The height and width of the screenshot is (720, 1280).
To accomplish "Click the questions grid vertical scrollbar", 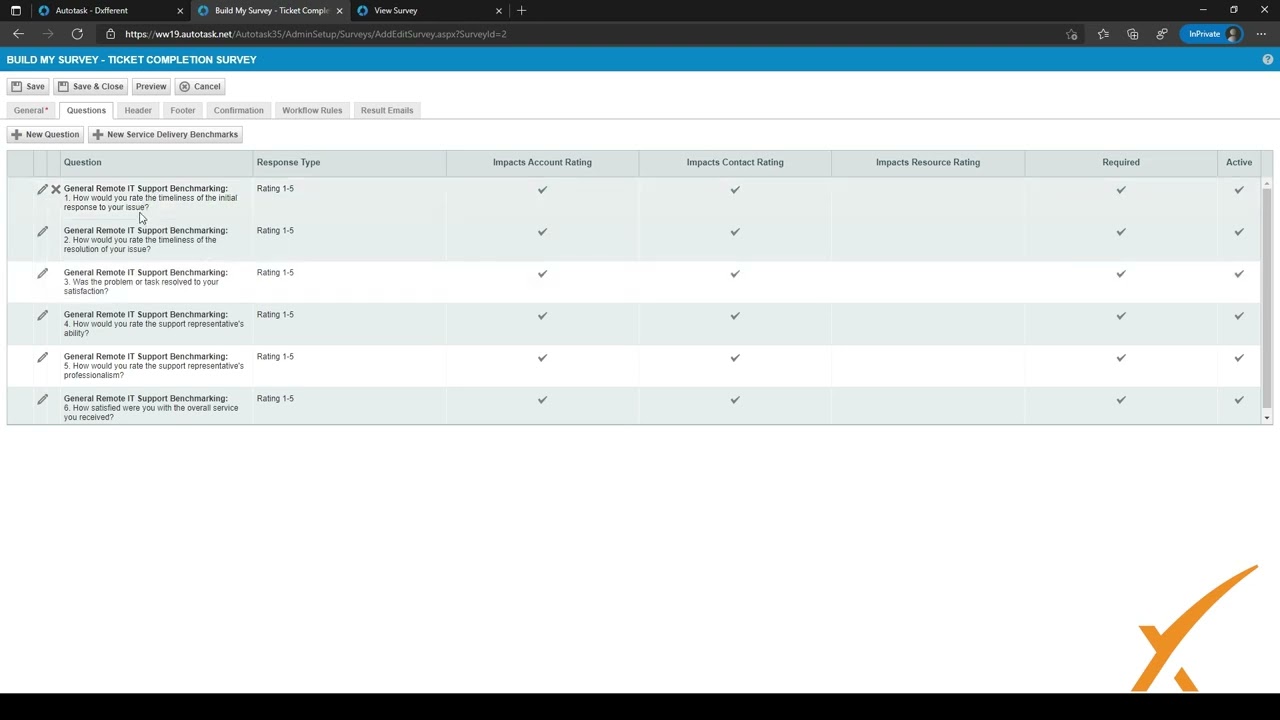I will coord(1267,297).
